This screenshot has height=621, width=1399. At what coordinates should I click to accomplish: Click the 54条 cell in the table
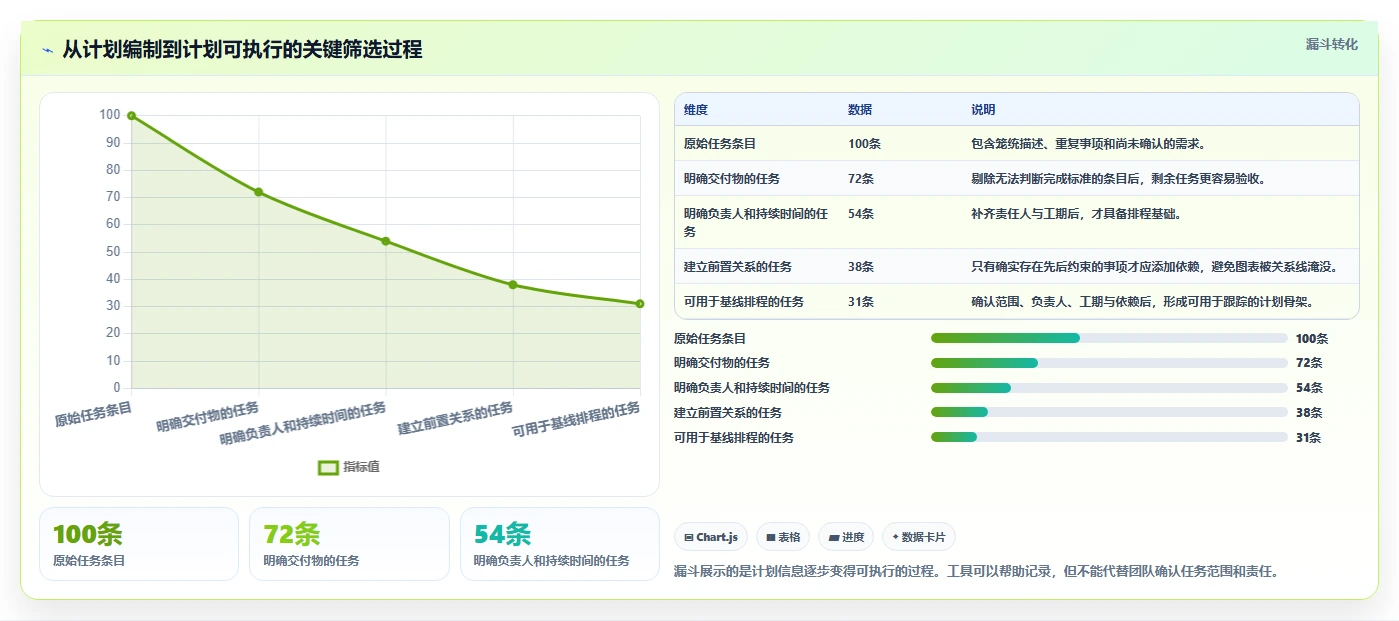coord(861,214)
